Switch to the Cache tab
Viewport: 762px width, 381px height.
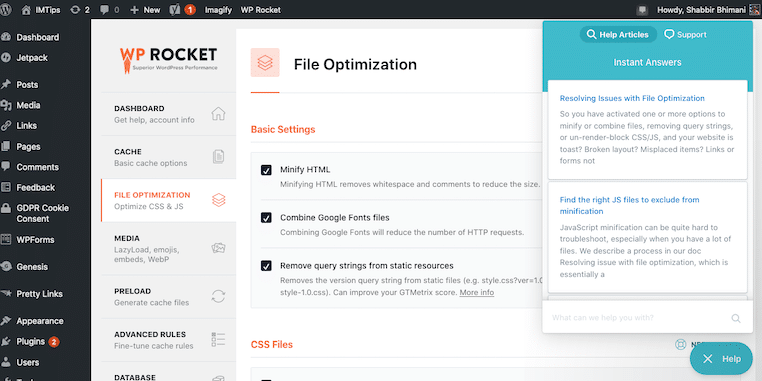pos(169,157)
